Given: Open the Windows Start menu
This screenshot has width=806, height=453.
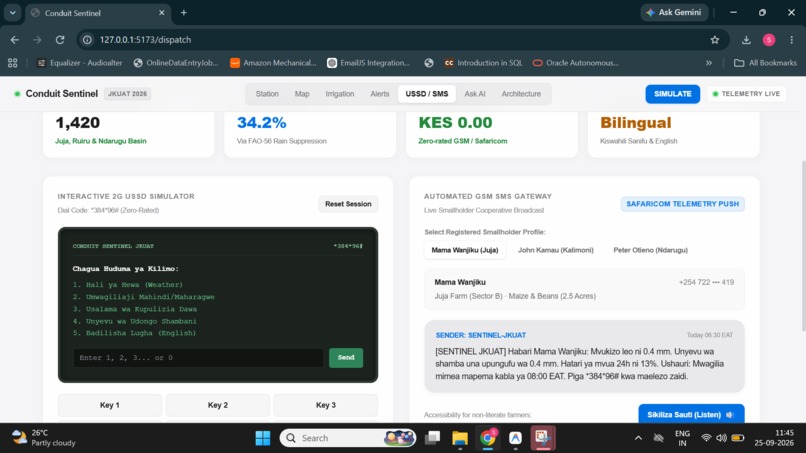Looking at the screenshot, I should [x=263, y=438].
